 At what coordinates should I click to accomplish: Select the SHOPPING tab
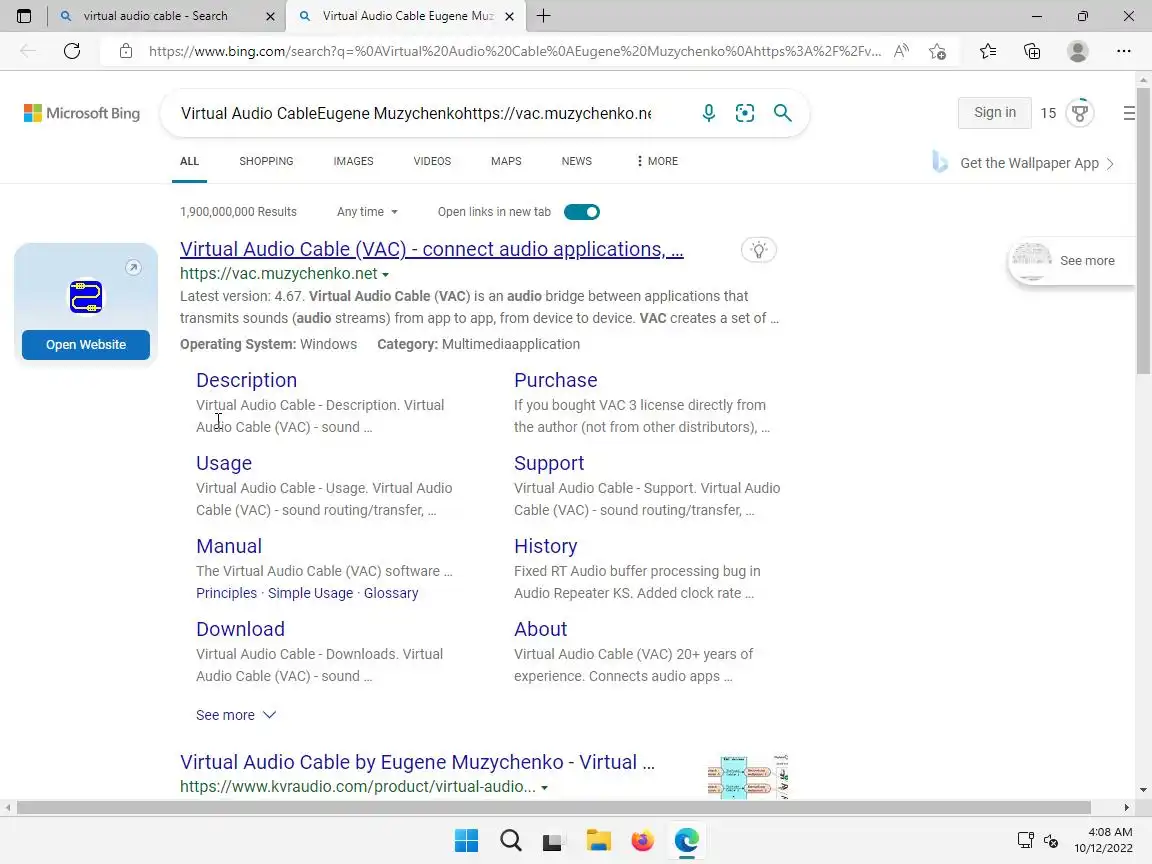click(x=266, y=161)
